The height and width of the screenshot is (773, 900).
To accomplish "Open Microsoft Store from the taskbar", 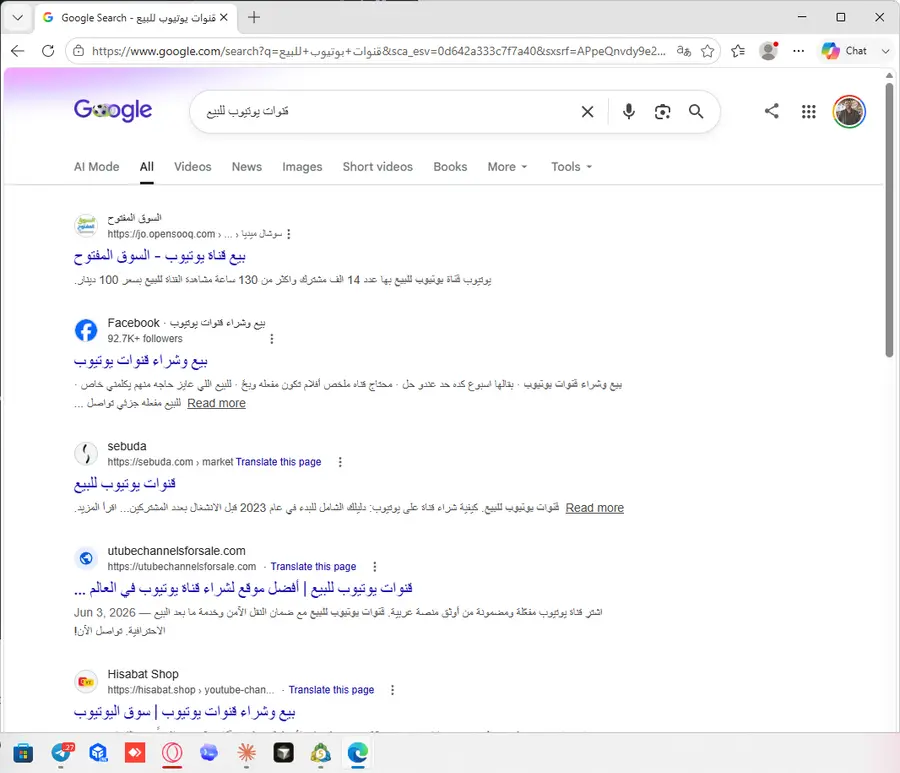I will (x=24, y=752).
